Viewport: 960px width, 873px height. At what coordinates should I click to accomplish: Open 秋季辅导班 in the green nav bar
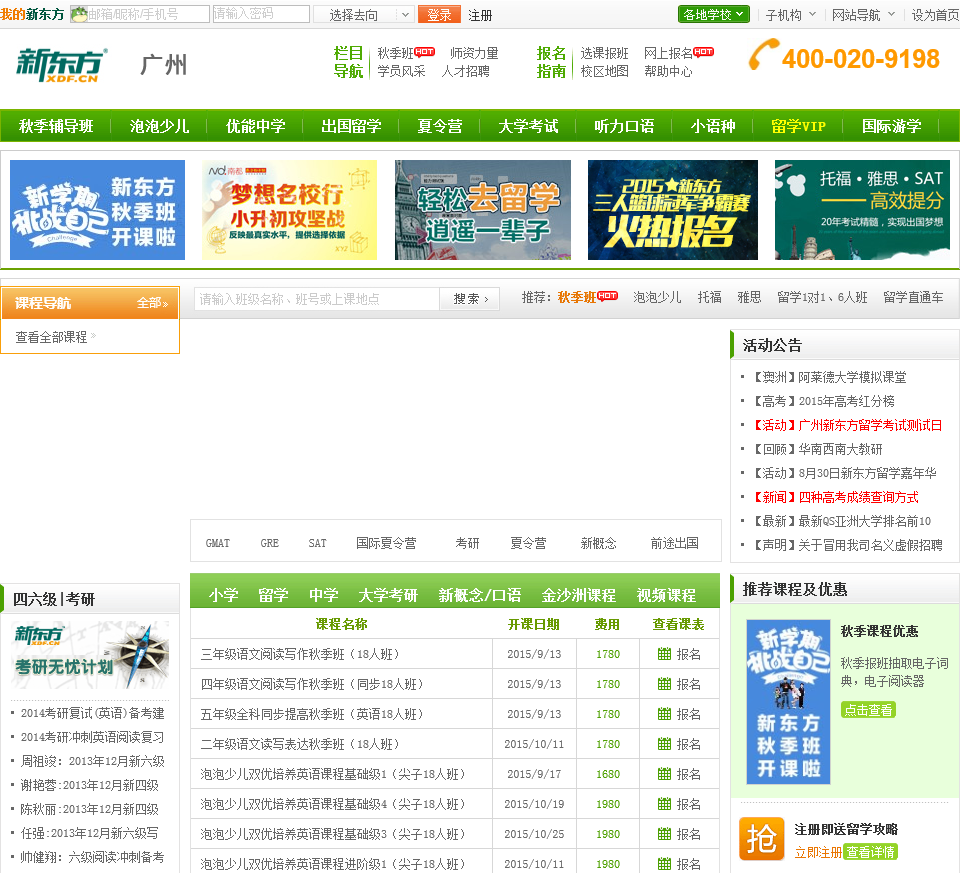[56, 126]
